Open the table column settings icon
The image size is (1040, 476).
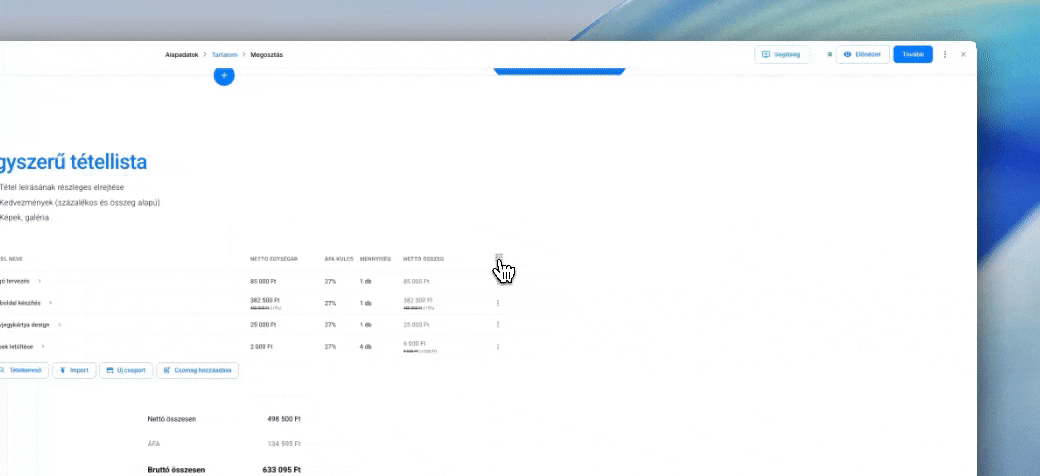(x=499, y=258)
